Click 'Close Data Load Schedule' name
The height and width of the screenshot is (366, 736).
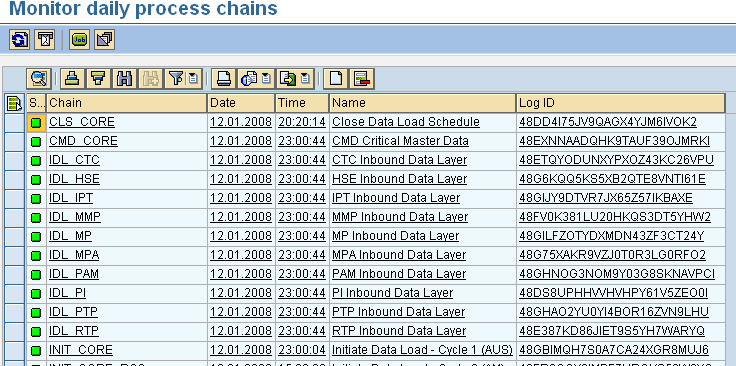(x=406, y=122)
